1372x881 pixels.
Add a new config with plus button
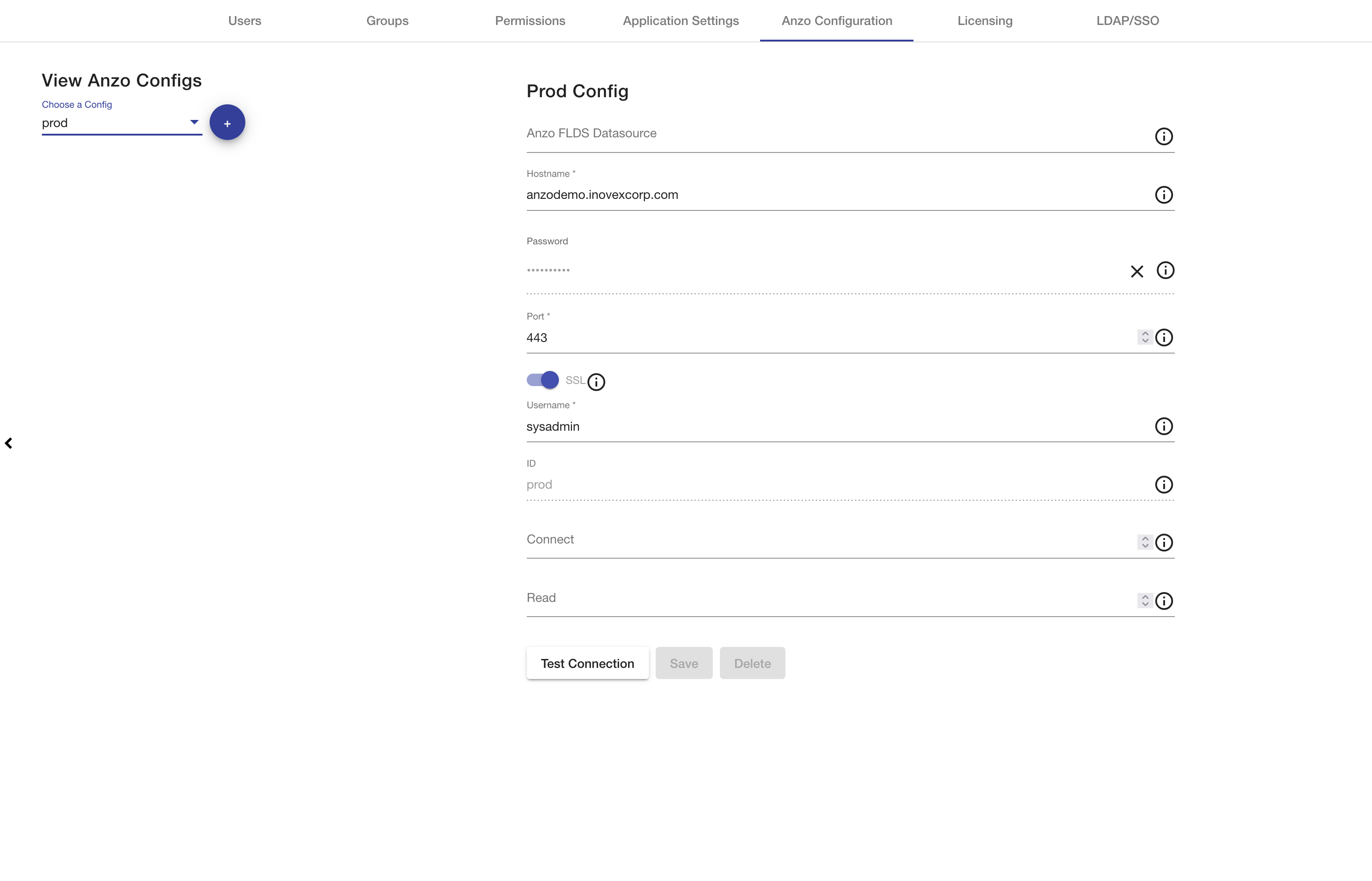point(227,123)
